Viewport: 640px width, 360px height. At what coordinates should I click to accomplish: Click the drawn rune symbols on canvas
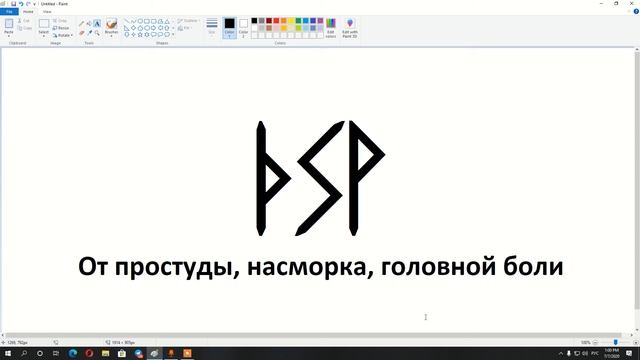tap(321, 178)
